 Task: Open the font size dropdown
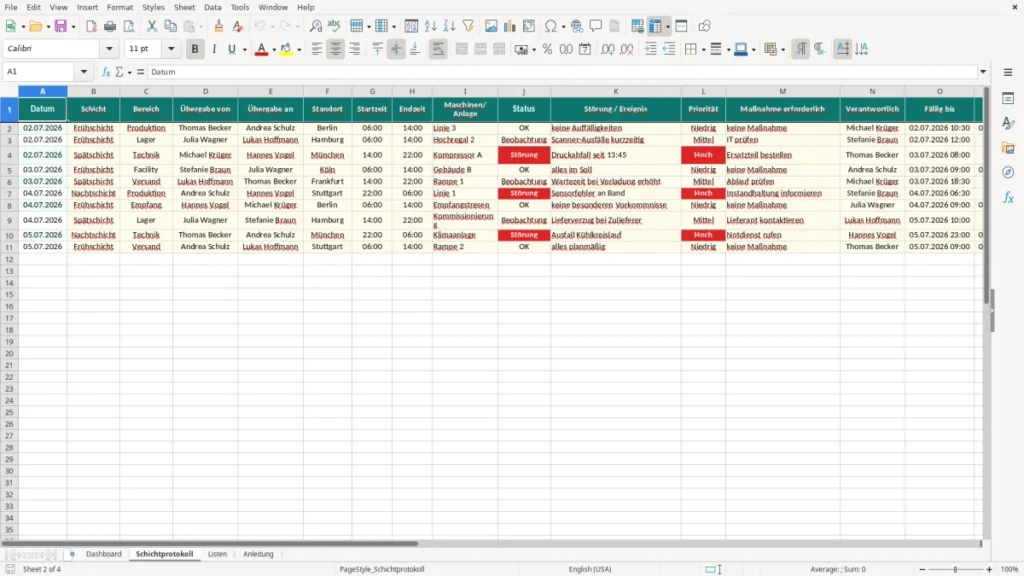171,49
